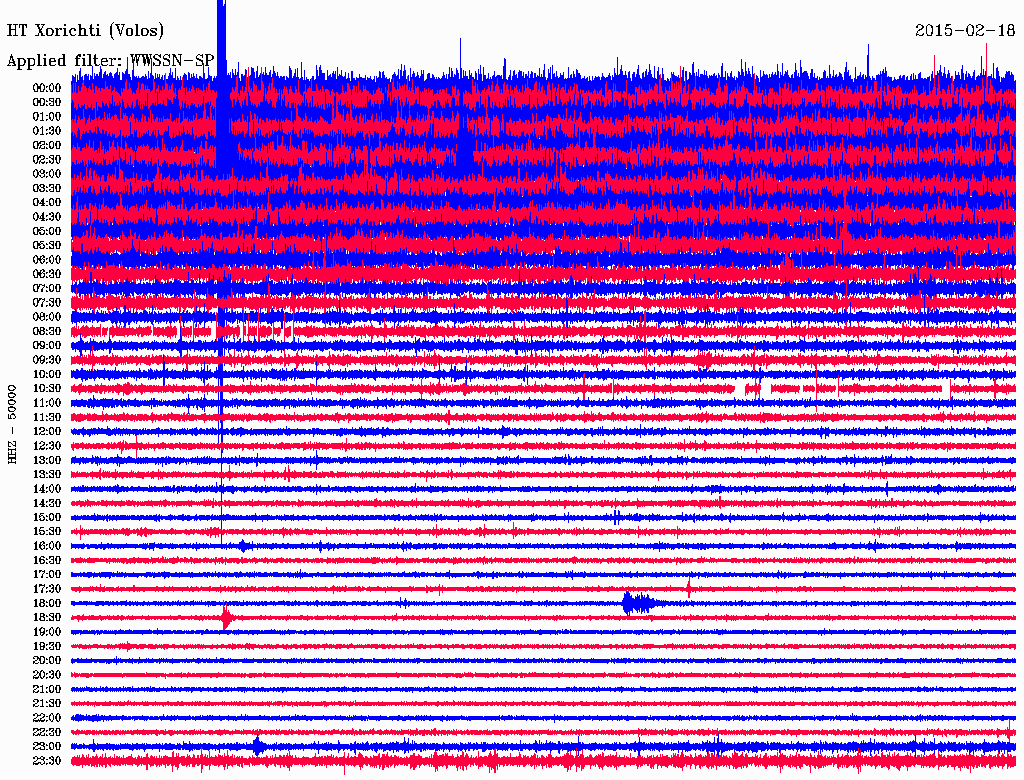Select the 06:30 time label
This screenshot has height=780, width=1024.
point(47,274)
